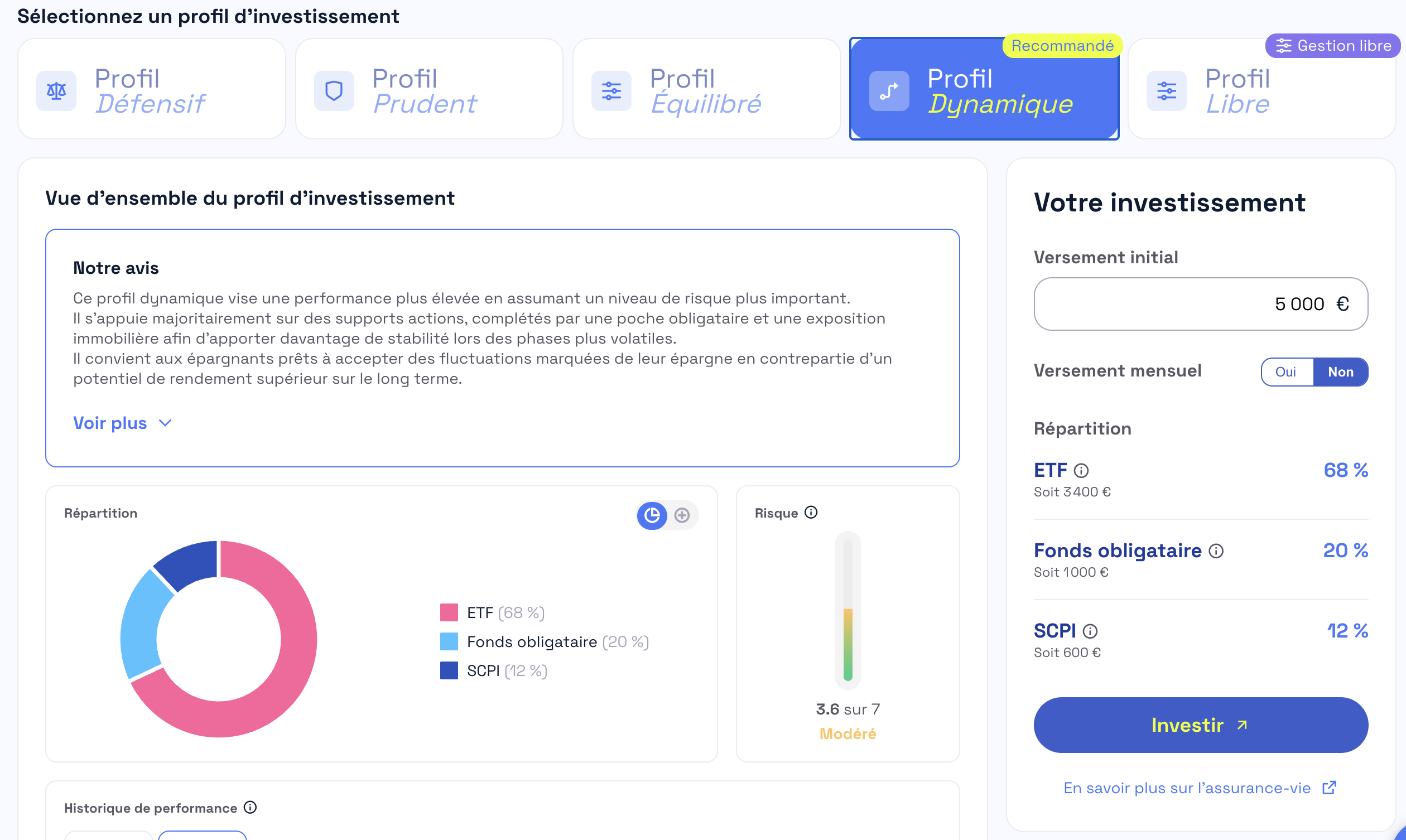Click the Versement initial amount field
The image size is (1406, 840).
pos(1200,304)
